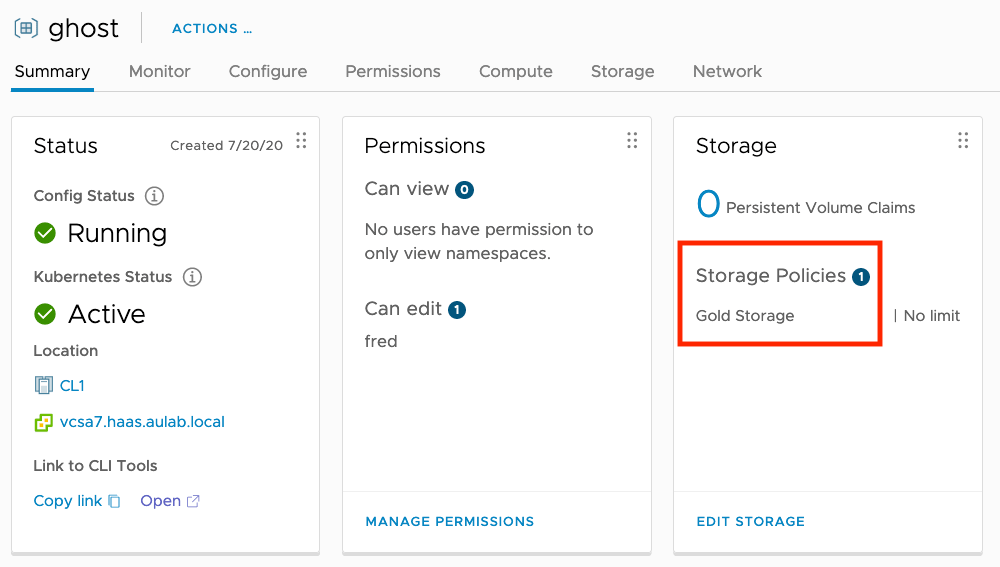Grab the Permissions card drag handle

point(632,141)
